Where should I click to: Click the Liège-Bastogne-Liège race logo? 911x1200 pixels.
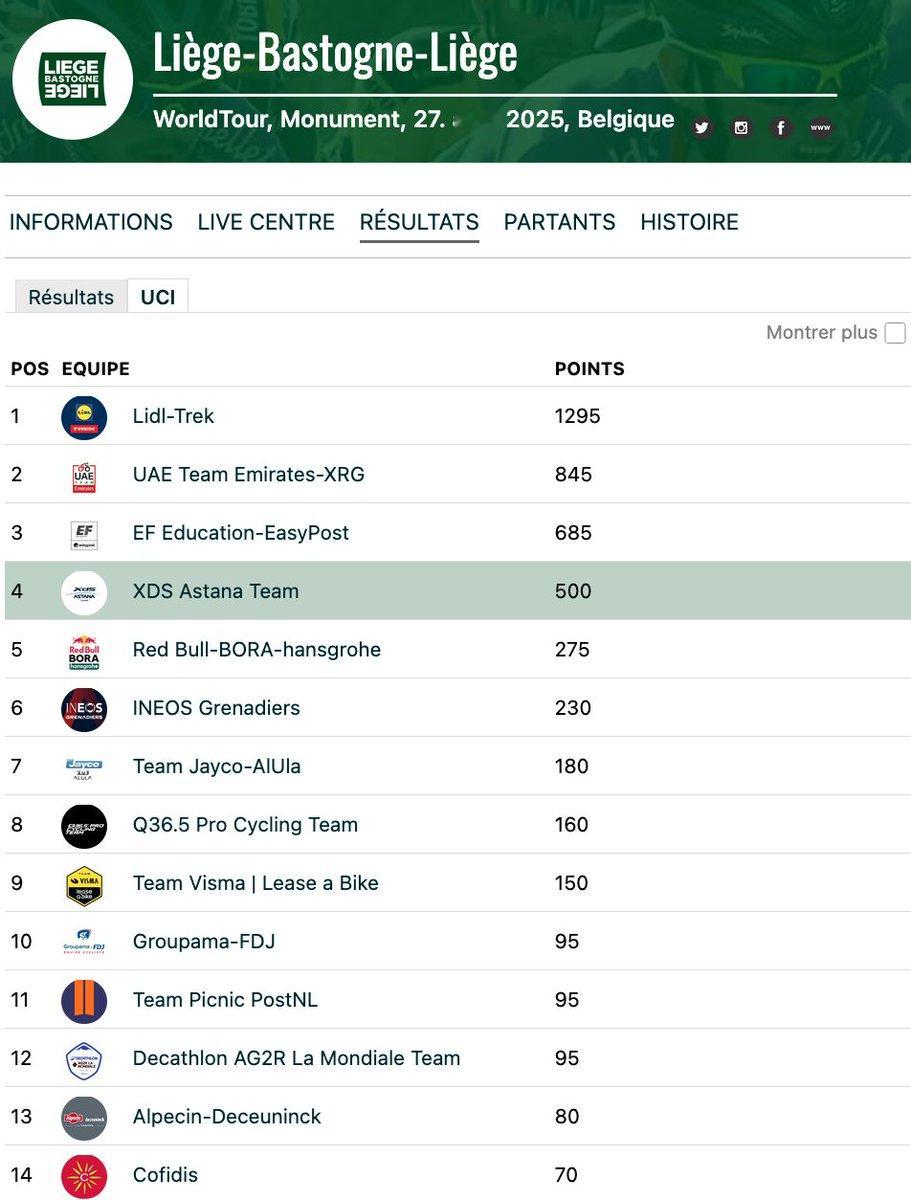click(x=72, y=79)
